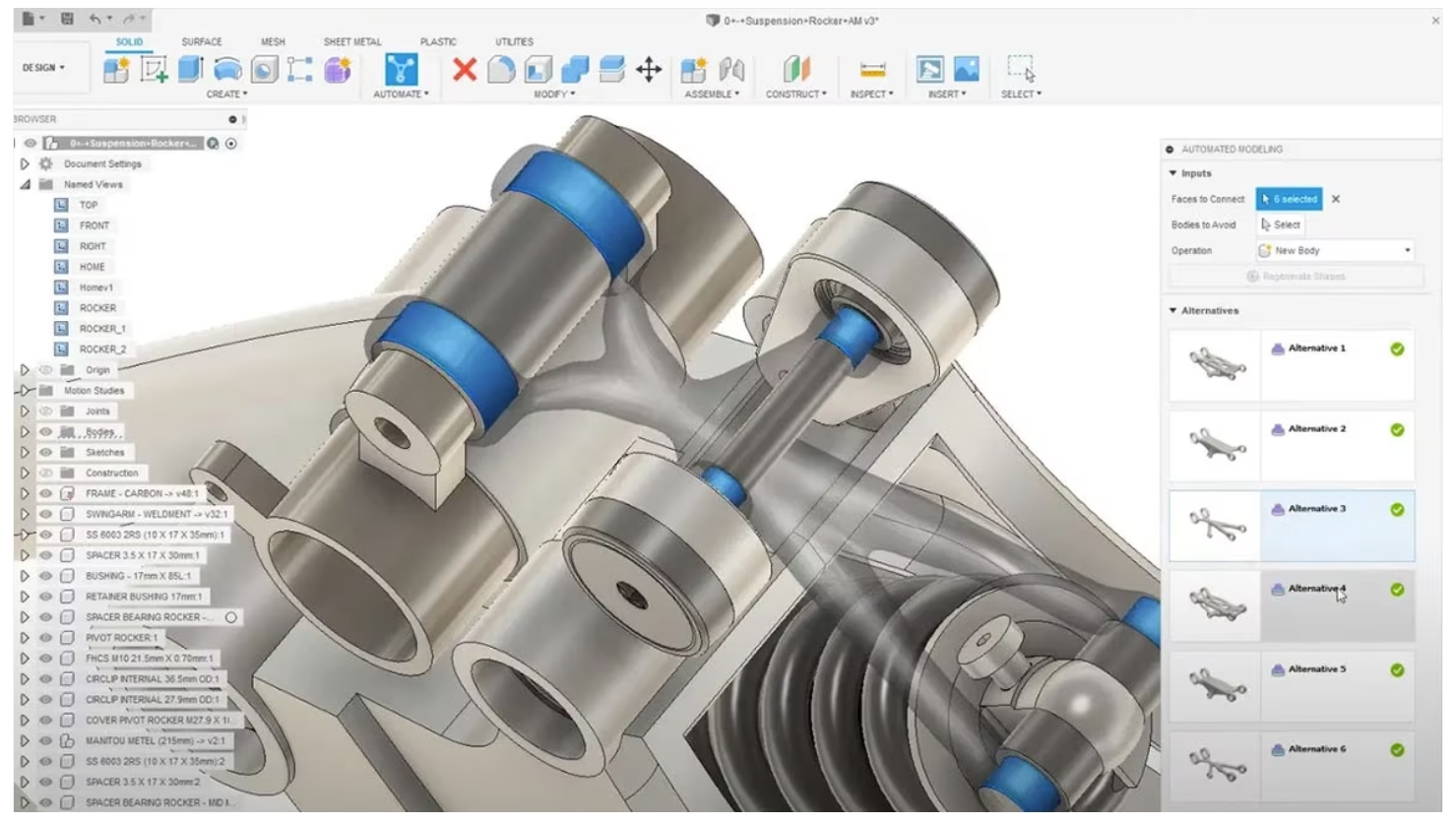Activate the Move/Copy tool icon

[x=649, y=67]
